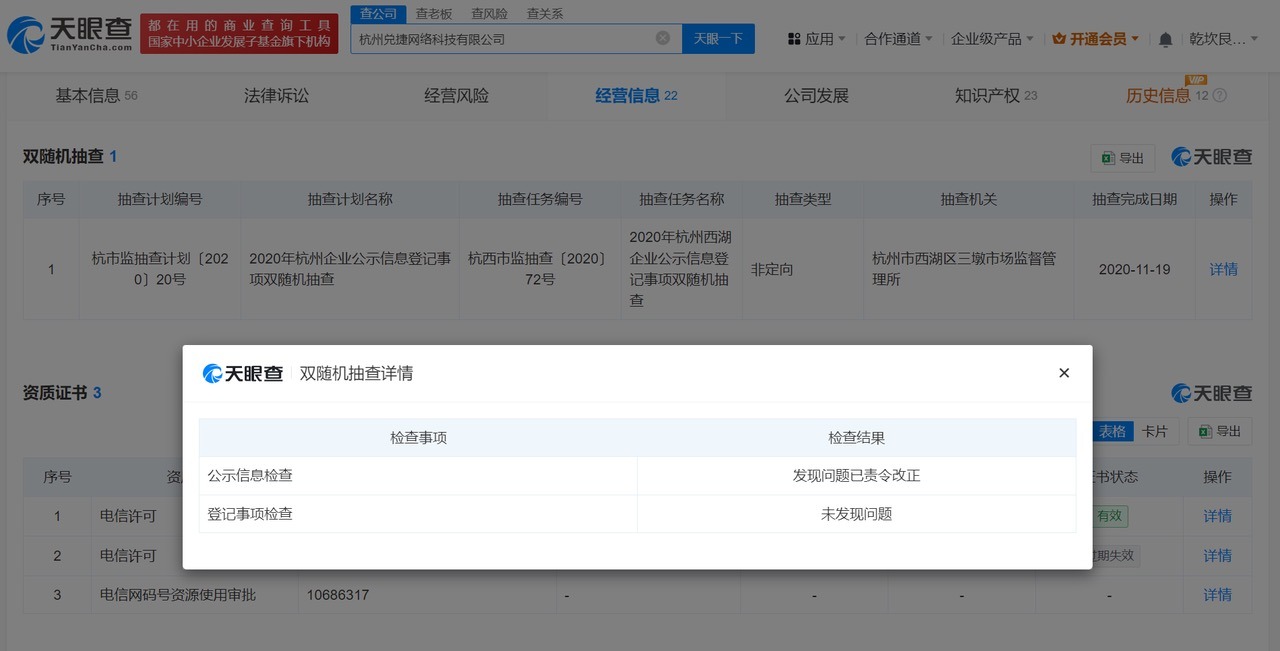This screenshot has width=1280, height=651.
Task: Click the 天眼一下 search button
Action: tap(719, 37)
